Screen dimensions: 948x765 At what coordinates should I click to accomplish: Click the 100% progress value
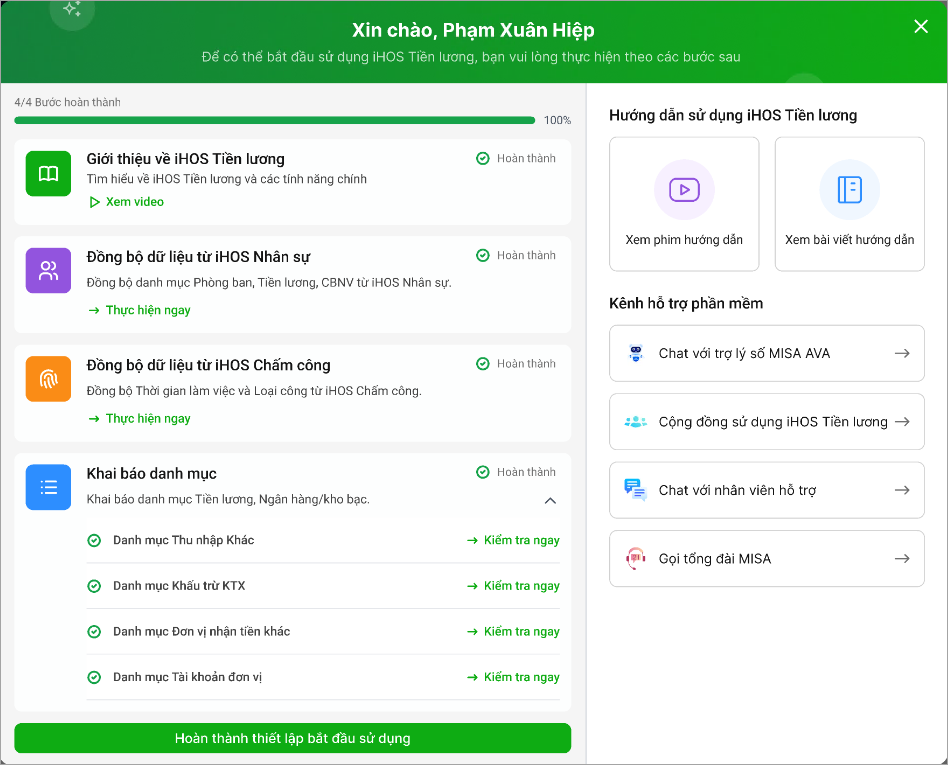point(557,120)
